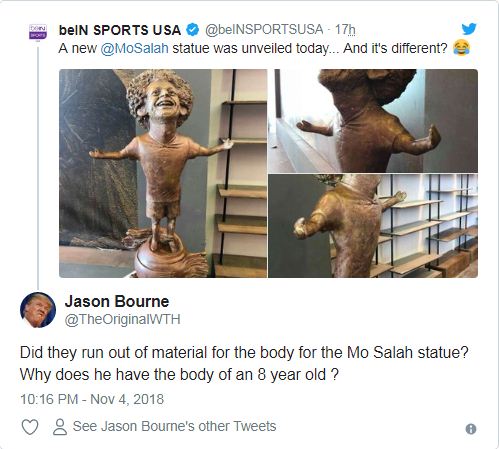Open the @TheOriginalWTH handle

(x=122, y=319)
